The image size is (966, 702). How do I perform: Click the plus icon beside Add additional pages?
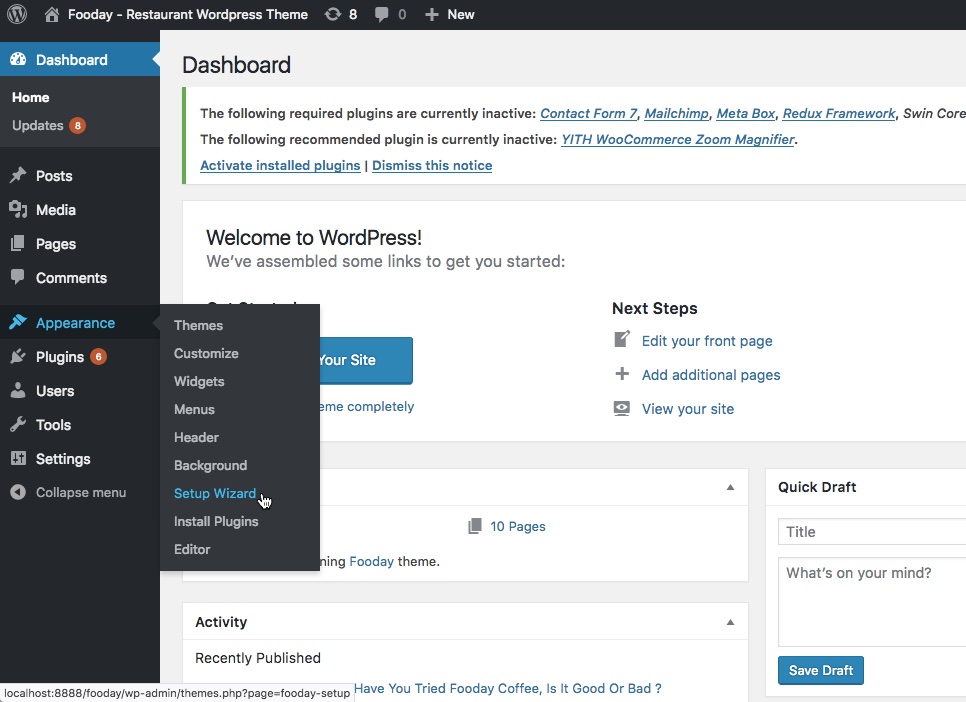coord(622,373)
